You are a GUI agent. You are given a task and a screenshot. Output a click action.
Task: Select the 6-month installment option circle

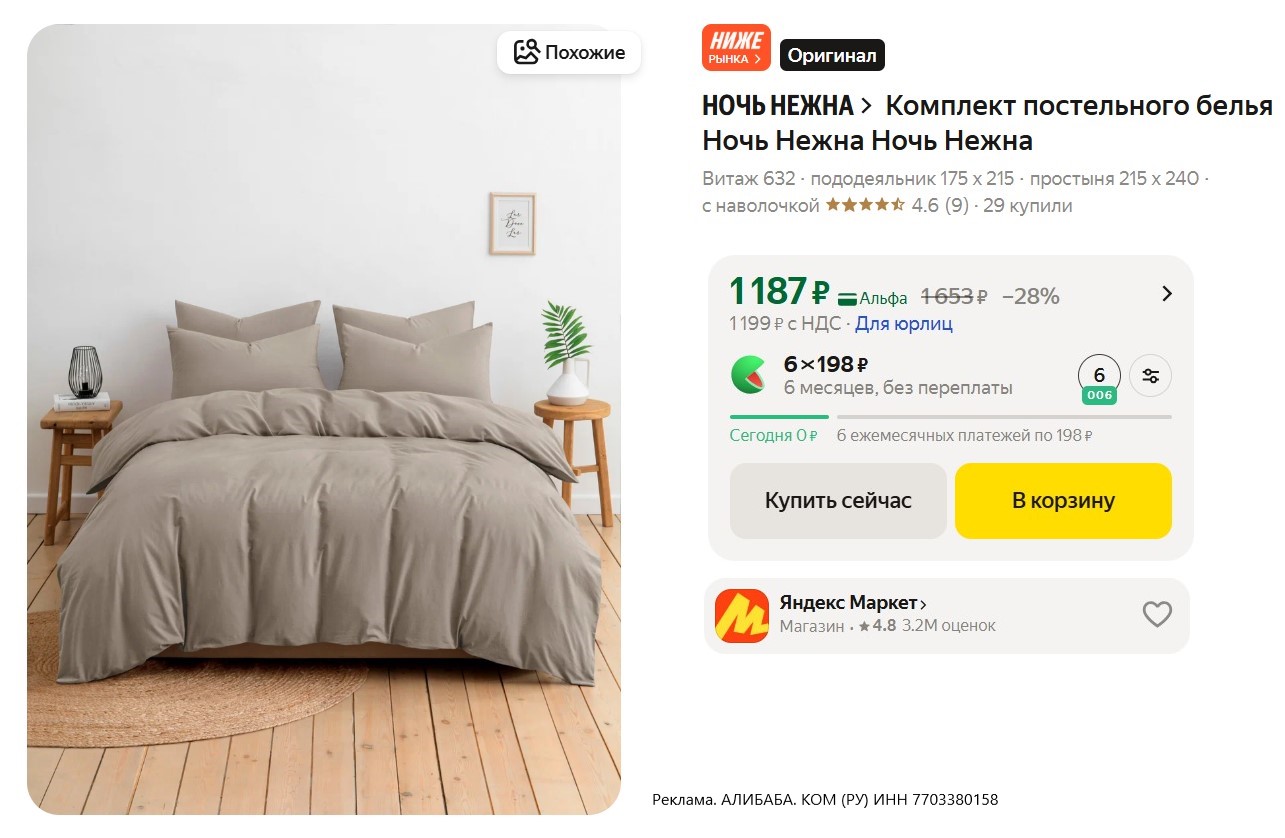[x=1099, y=377]
